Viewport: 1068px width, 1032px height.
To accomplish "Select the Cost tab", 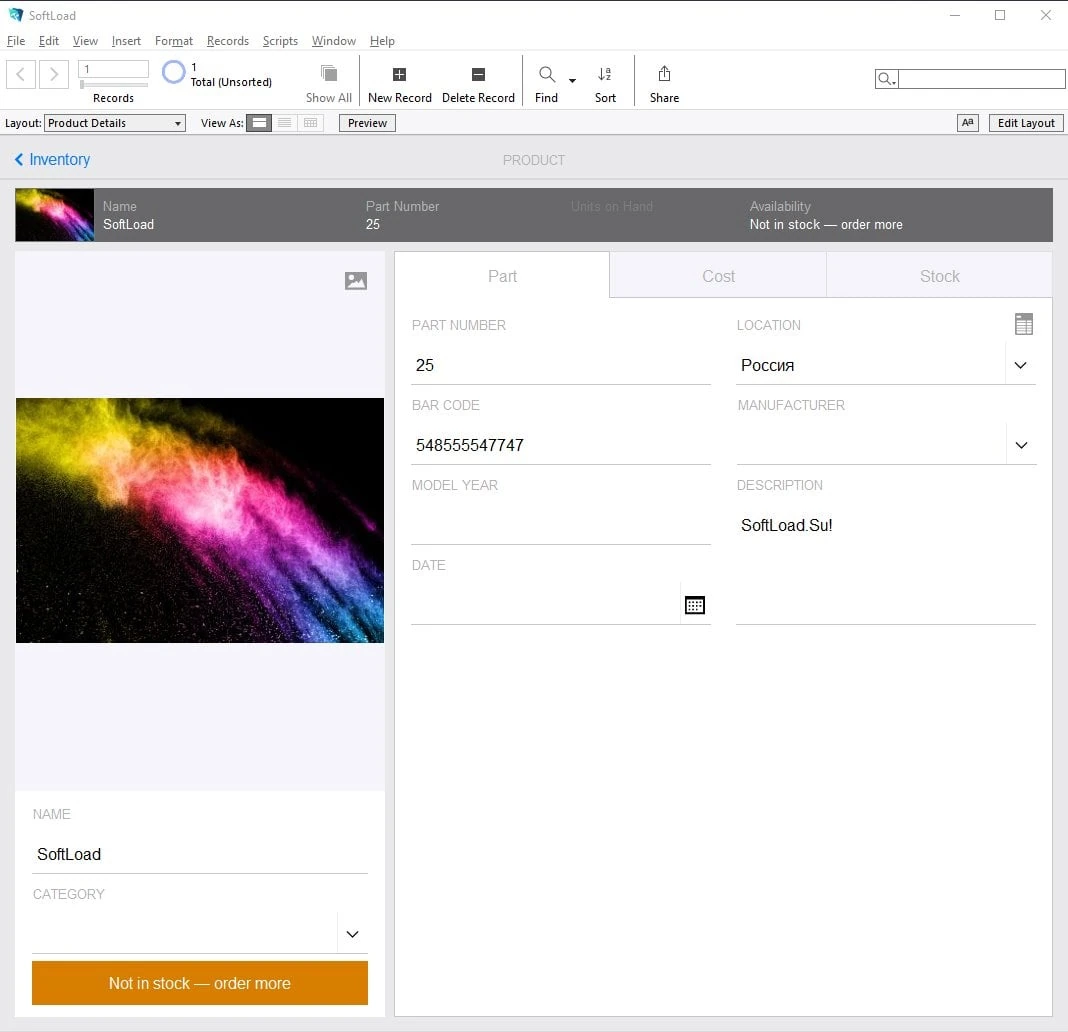I will tap(719, 276).
